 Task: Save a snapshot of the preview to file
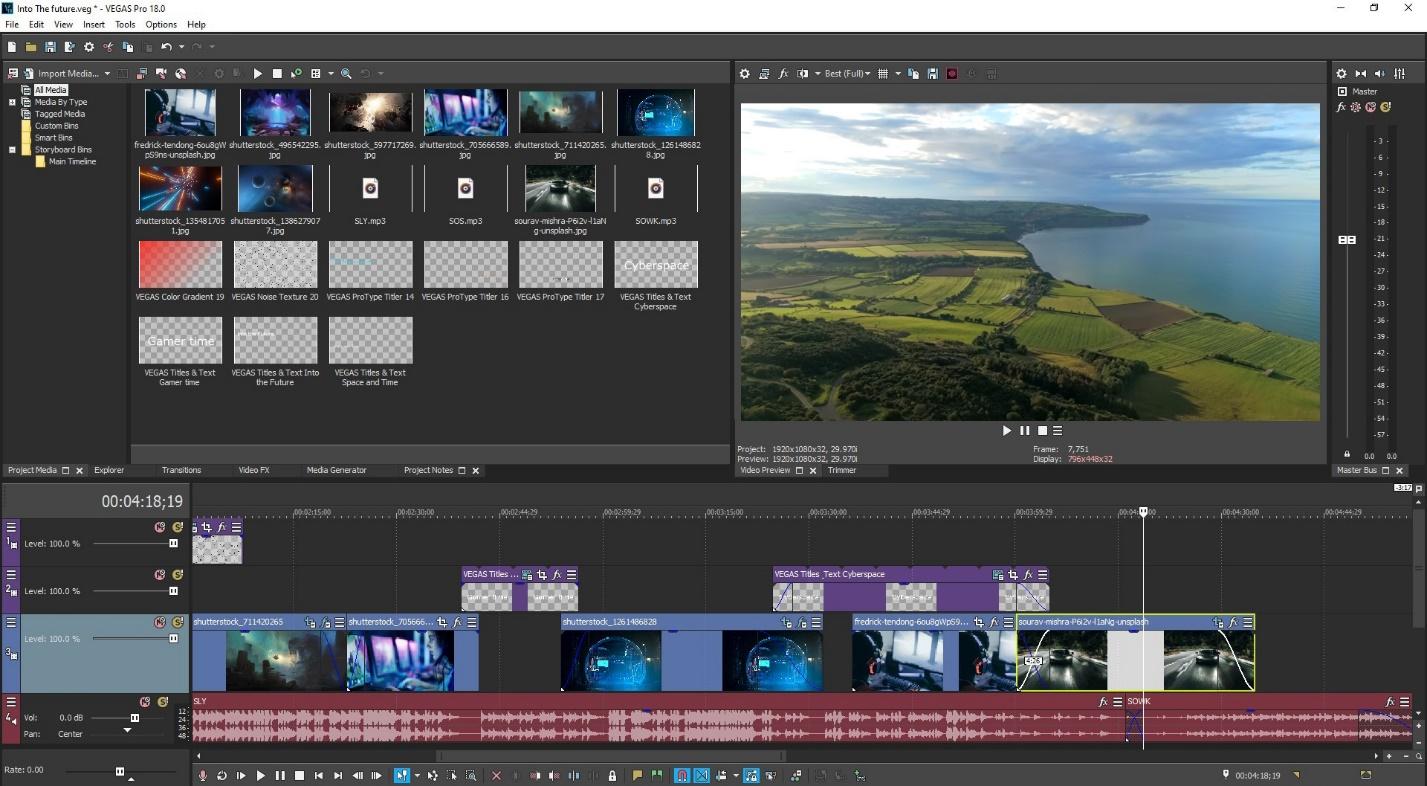click(x=932, y=73)
